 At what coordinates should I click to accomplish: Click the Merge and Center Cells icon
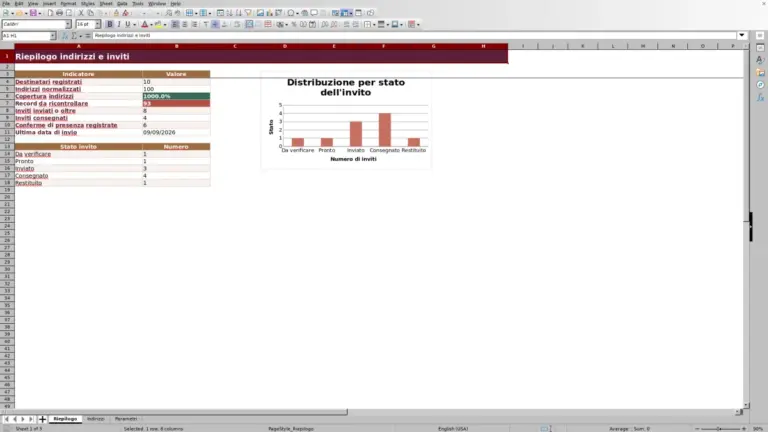click(x=249, y=24)
